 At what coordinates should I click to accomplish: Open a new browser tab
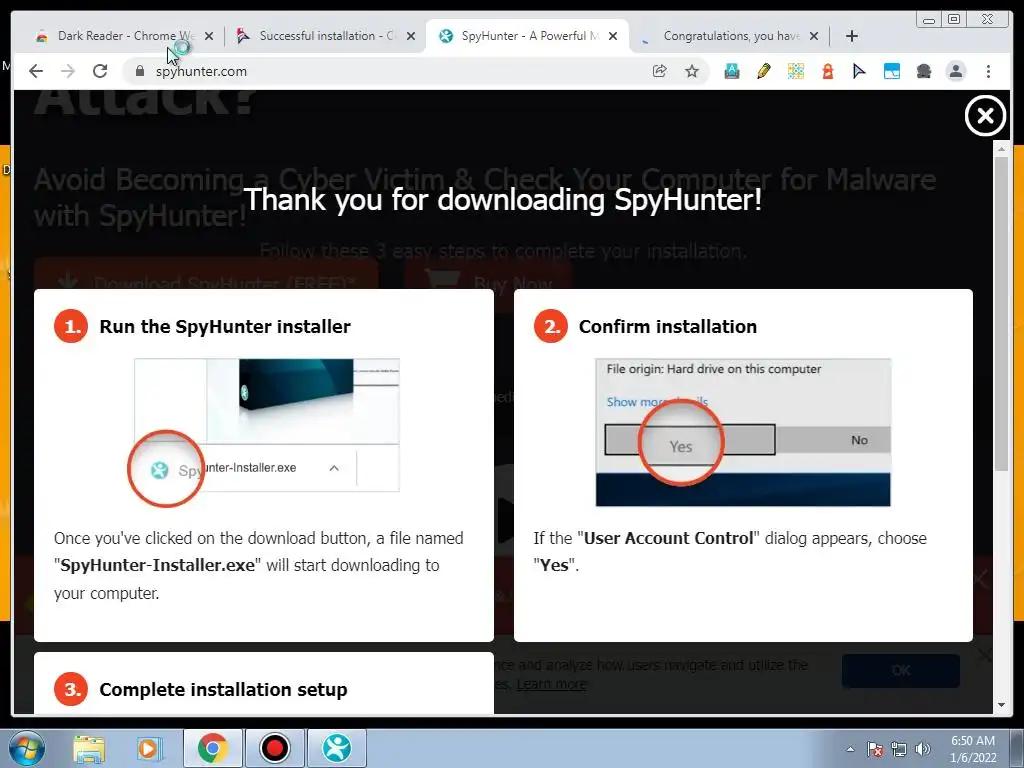(x=852, y=36)
